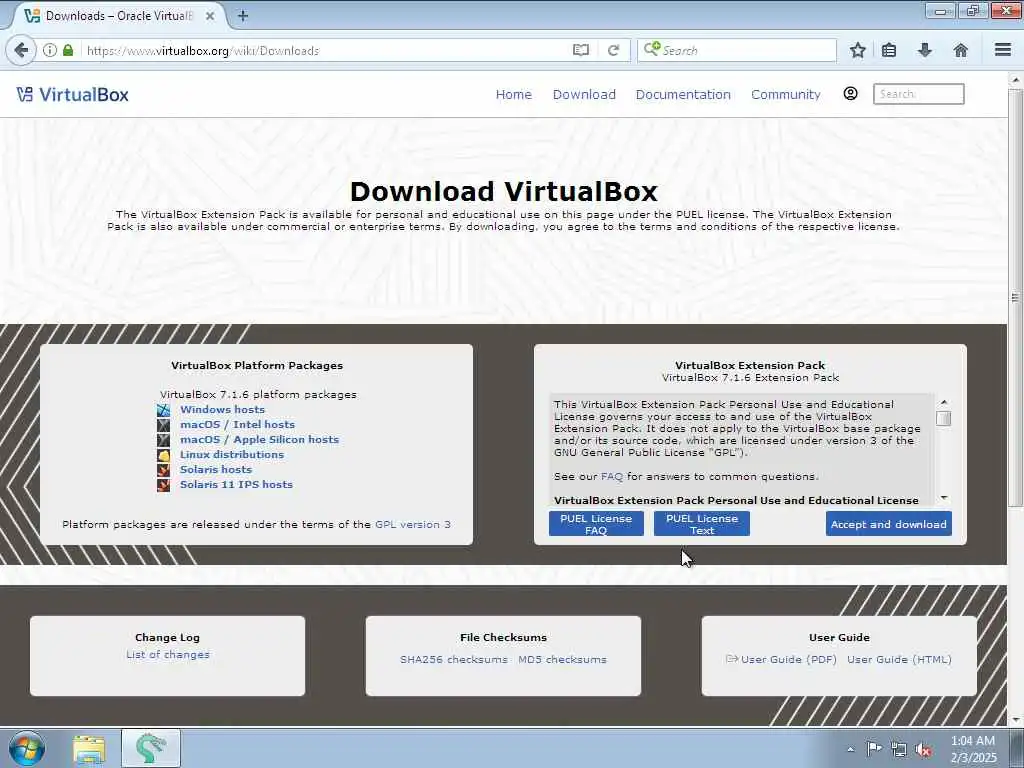This screenshot has width=1024, height=768.
Task: Click the Linux distributions icon
Action: [x=163, y=455]
